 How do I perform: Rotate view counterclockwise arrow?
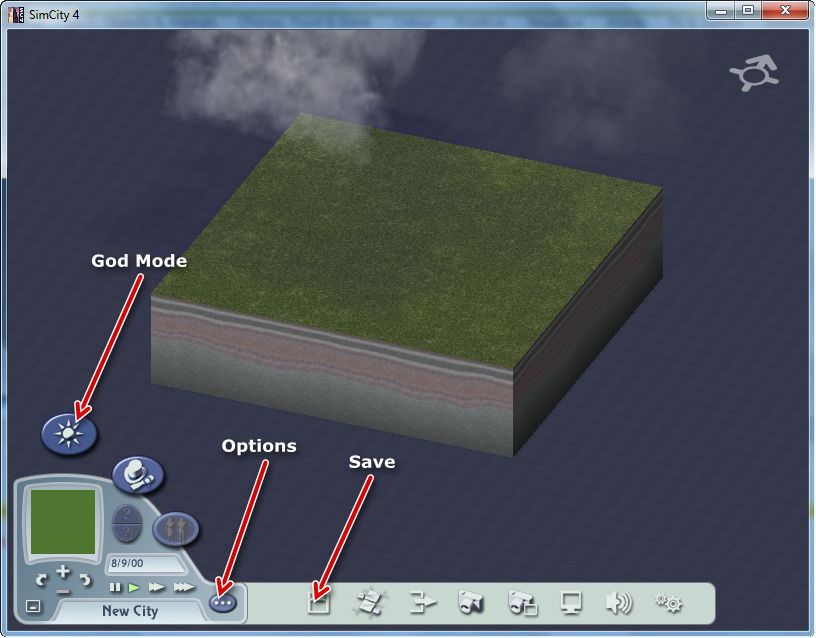[41, 579]
